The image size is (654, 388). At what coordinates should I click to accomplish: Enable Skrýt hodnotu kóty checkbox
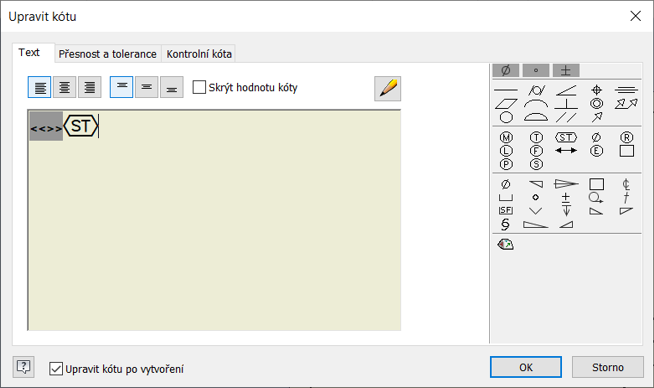pos(199,87)
